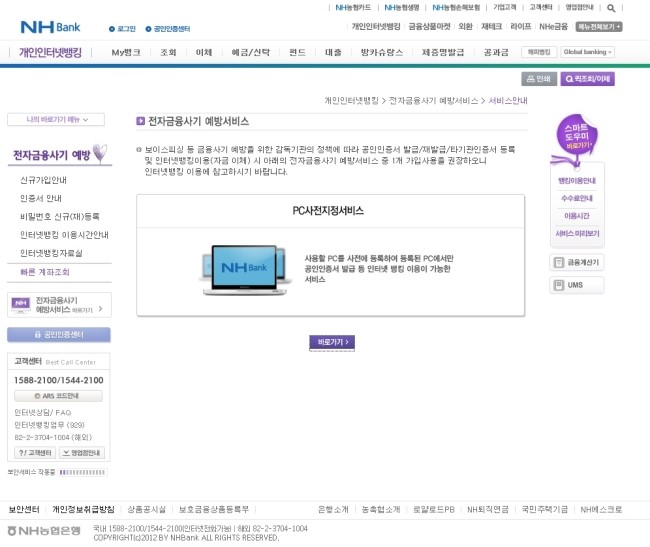Open 이체 navigation tab
Screen dimensions: 650x547
[204, 52]
